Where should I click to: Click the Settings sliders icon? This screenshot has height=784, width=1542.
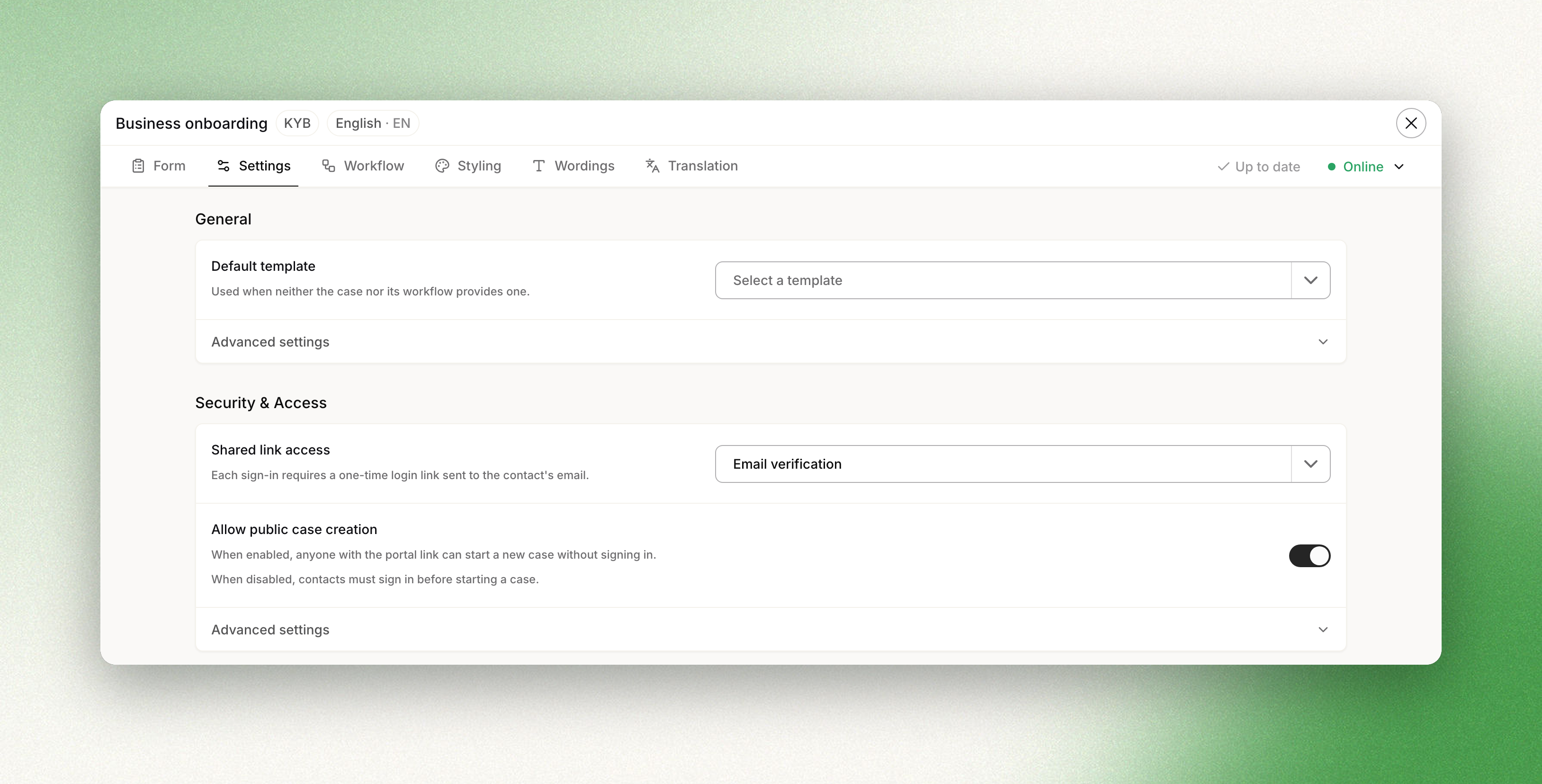[223, 166]
